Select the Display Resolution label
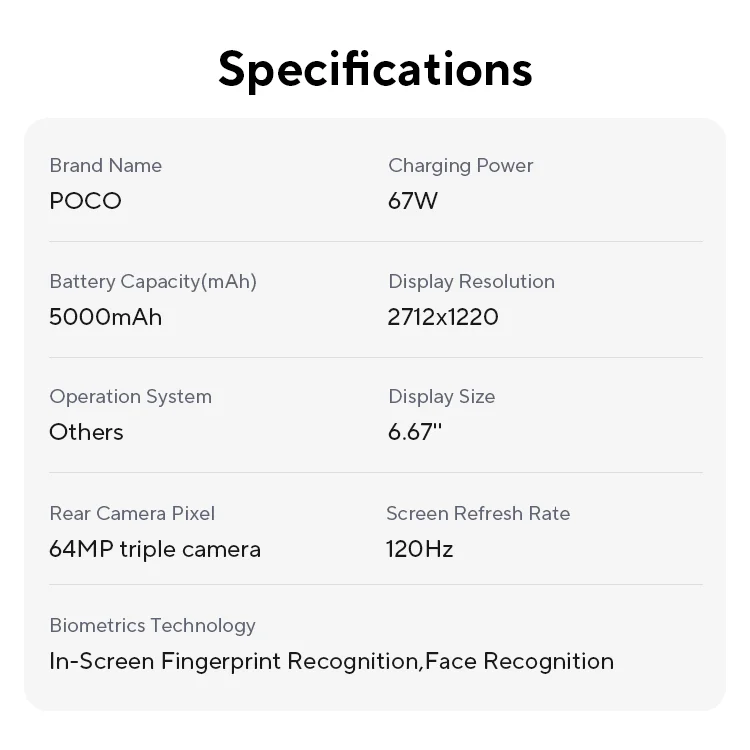This screenshot has height=750, width=750. 471,281
